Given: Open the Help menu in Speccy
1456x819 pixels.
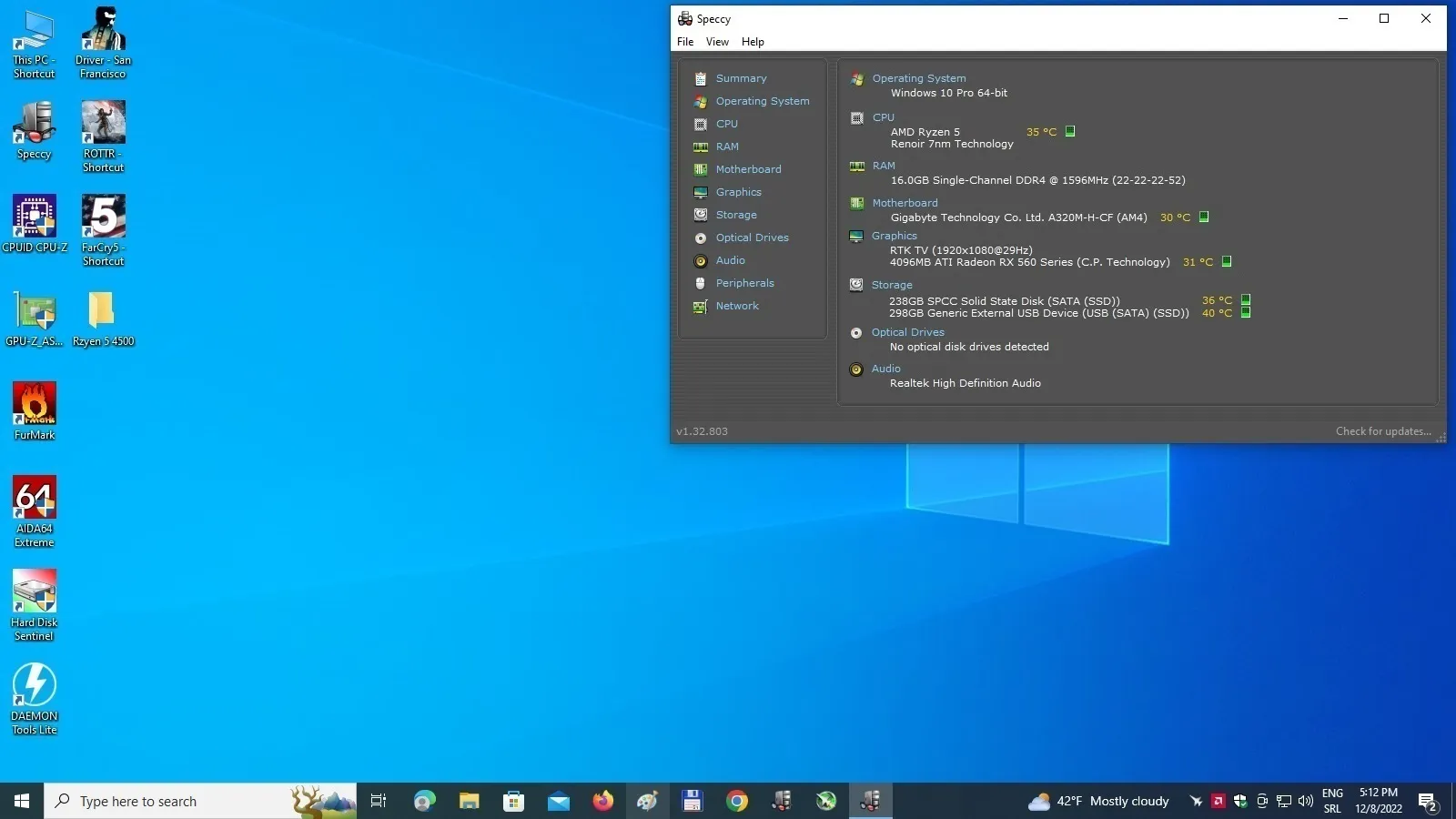Looking at the screenshot, I should coord(753,42).
